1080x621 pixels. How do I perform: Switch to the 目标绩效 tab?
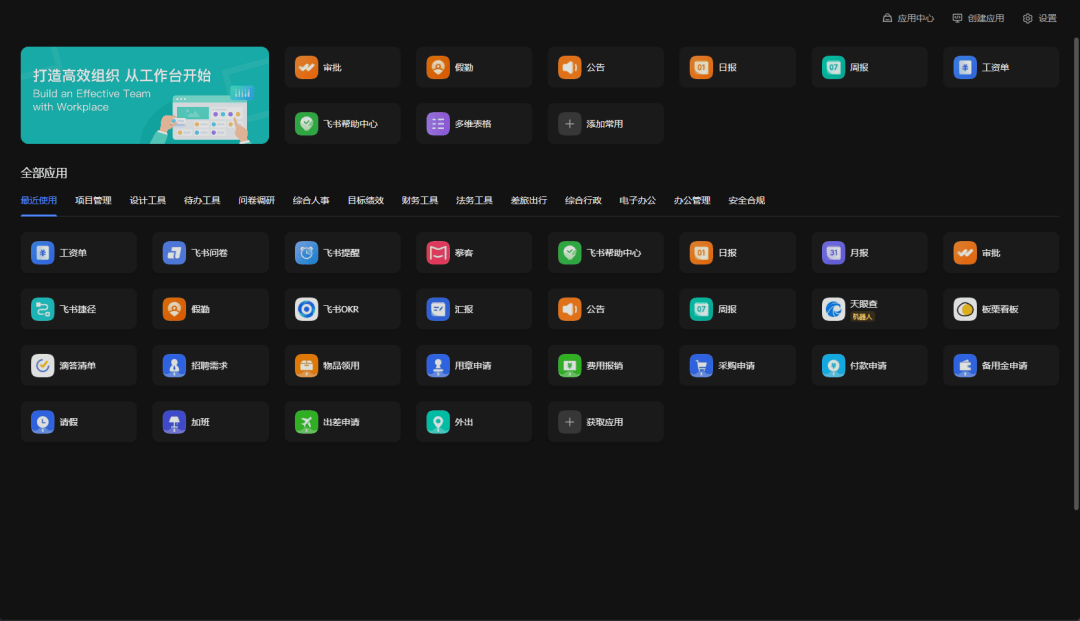click(x=365, y=200)
